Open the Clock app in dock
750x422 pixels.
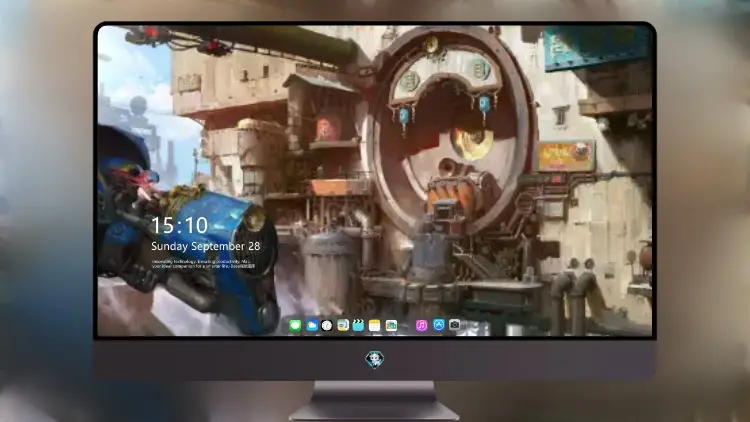[327, 326]
